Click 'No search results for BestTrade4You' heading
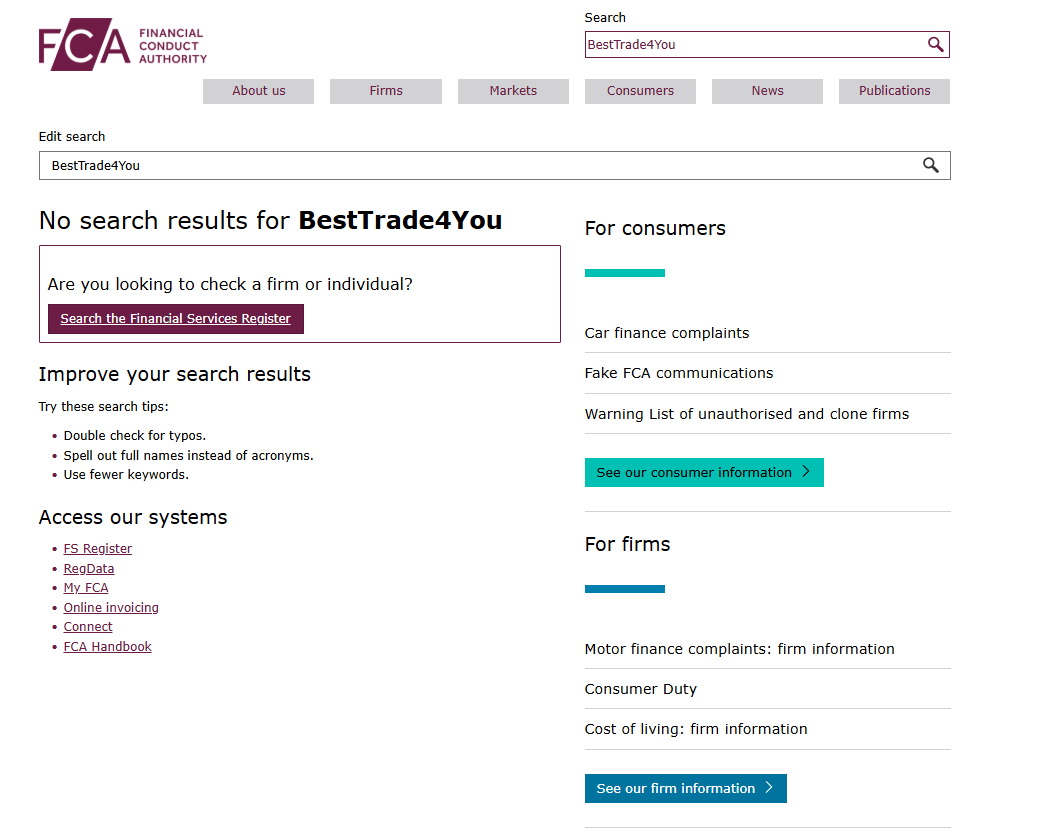Viewport: 1062px width, 835px height. 270,221
